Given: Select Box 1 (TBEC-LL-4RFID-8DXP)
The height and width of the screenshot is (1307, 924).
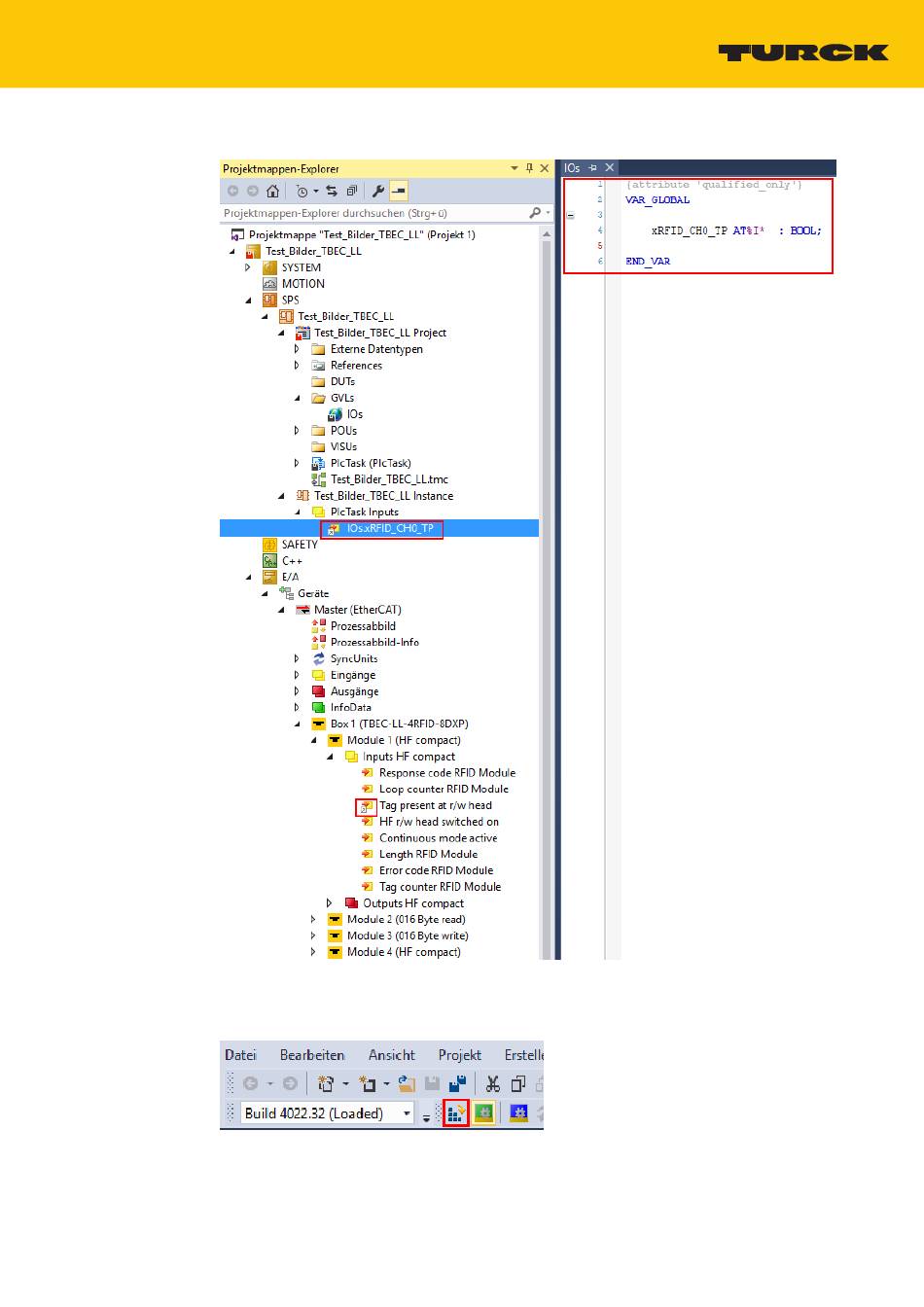Looking at the screenshot, I should [400, 724].
